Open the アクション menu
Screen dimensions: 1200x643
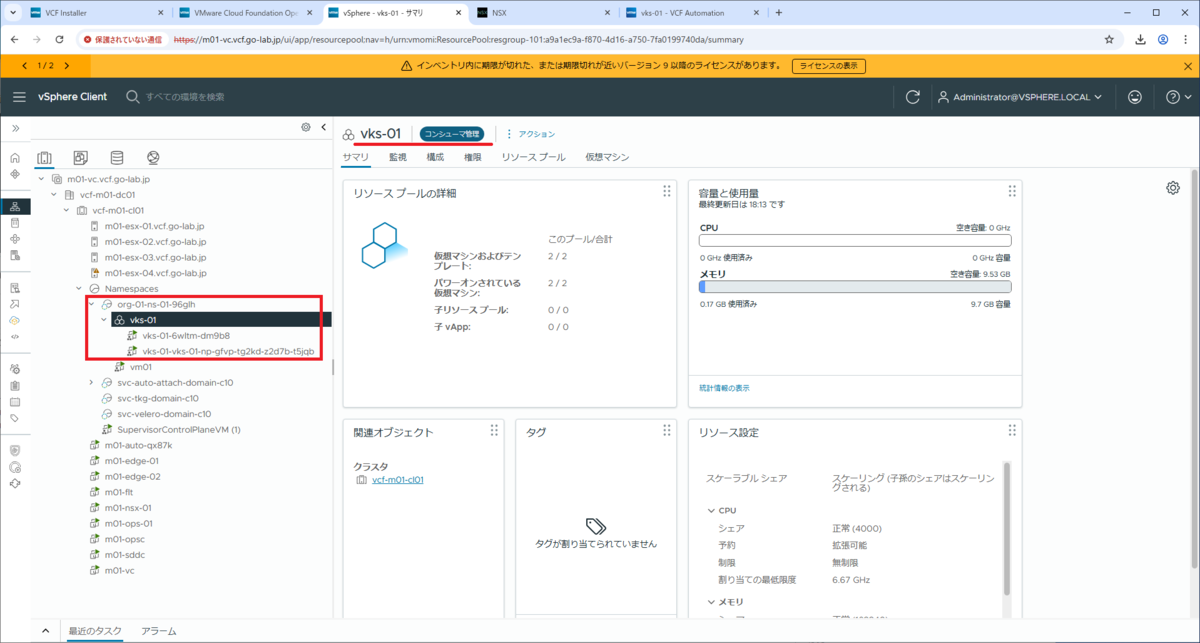coord(531,134)
